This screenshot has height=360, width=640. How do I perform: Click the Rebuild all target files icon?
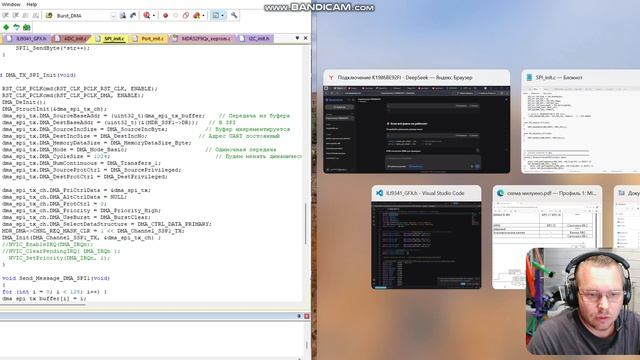click(16, 16)
